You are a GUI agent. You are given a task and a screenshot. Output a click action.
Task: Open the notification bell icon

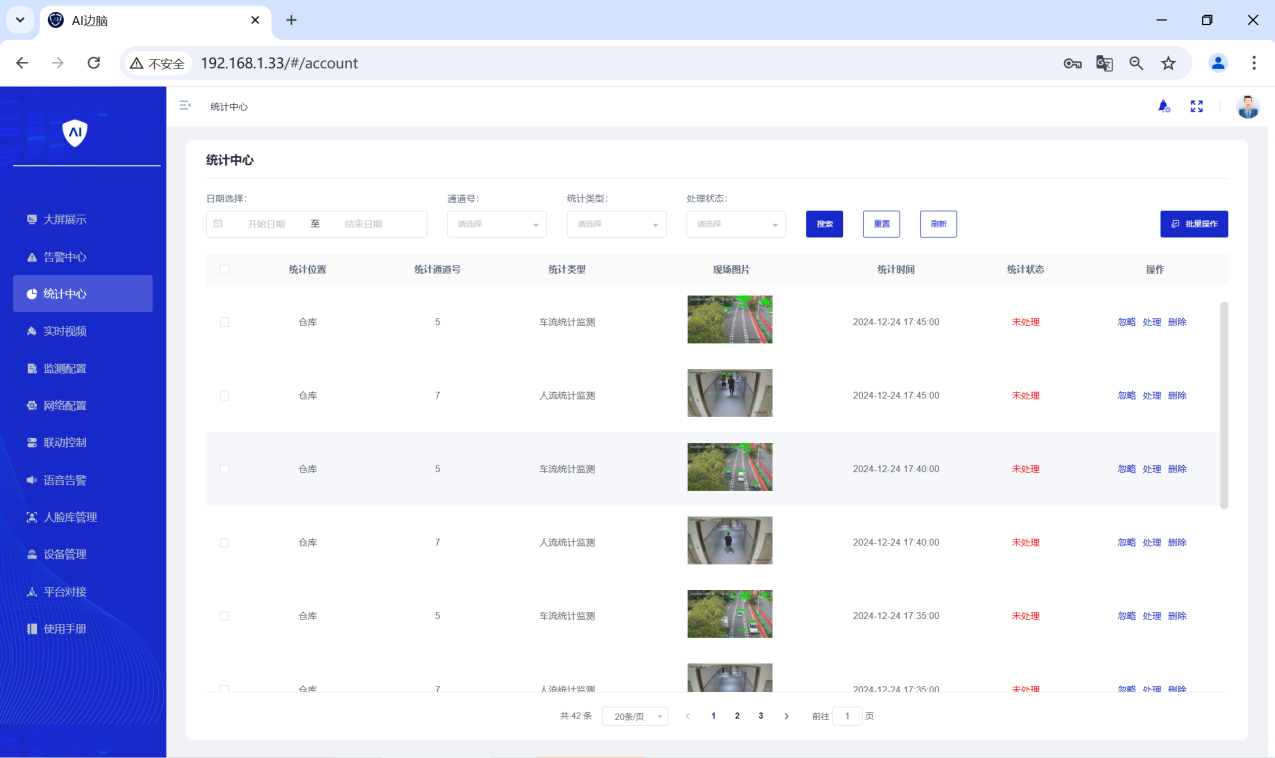pyautogui.click(x=1164, y=106)
